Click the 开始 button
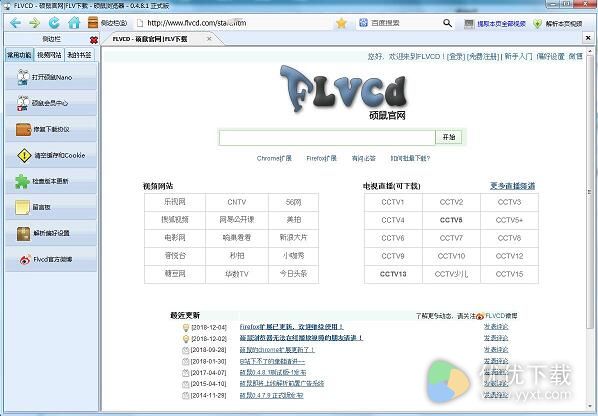 coord(449,137)
